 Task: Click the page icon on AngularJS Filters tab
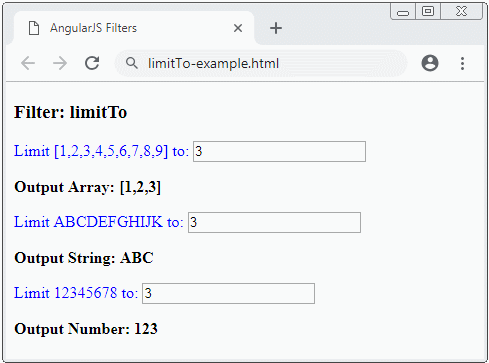pos(34,28)
